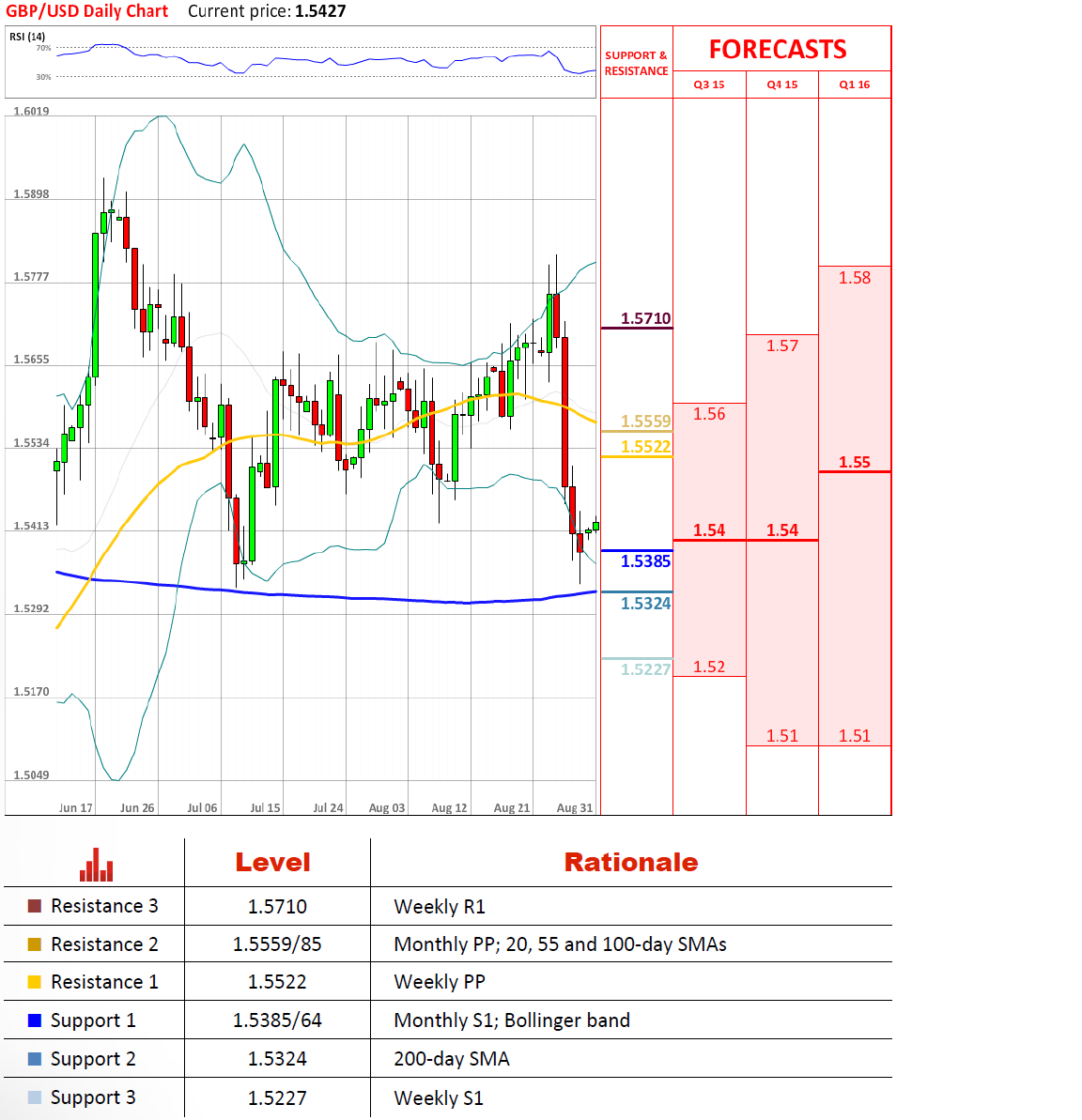Select the current price 1.5427
This screenshot has height=1120, width=1082.
(x=320, y=11)
